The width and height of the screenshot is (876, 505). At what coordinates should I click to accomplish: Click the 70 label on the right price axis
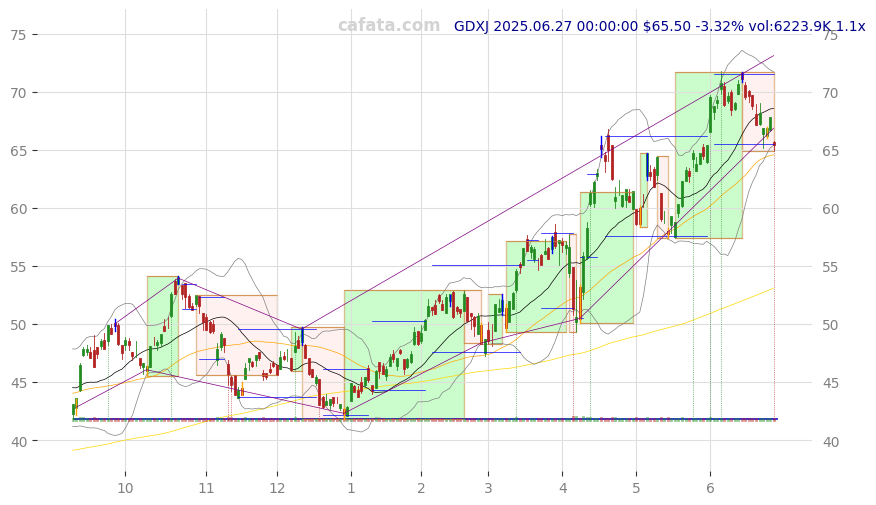(x=831, y=93)
